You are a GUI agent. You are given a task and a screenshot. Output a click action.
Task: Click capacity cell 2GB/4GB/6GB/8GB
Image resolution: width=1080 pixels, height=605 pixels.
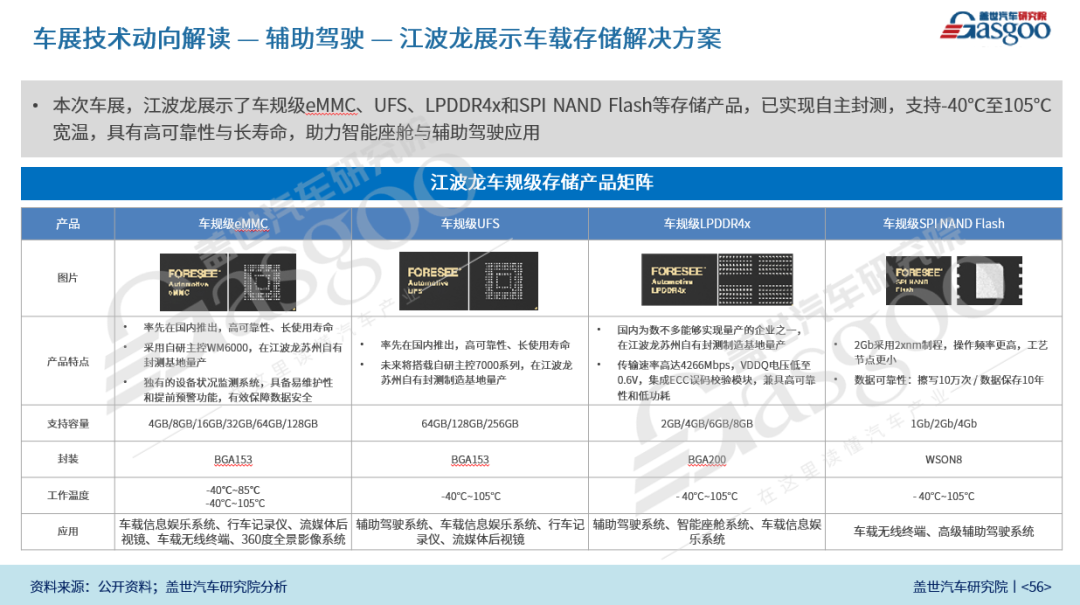pyautogui.click(x=707, y=424)
